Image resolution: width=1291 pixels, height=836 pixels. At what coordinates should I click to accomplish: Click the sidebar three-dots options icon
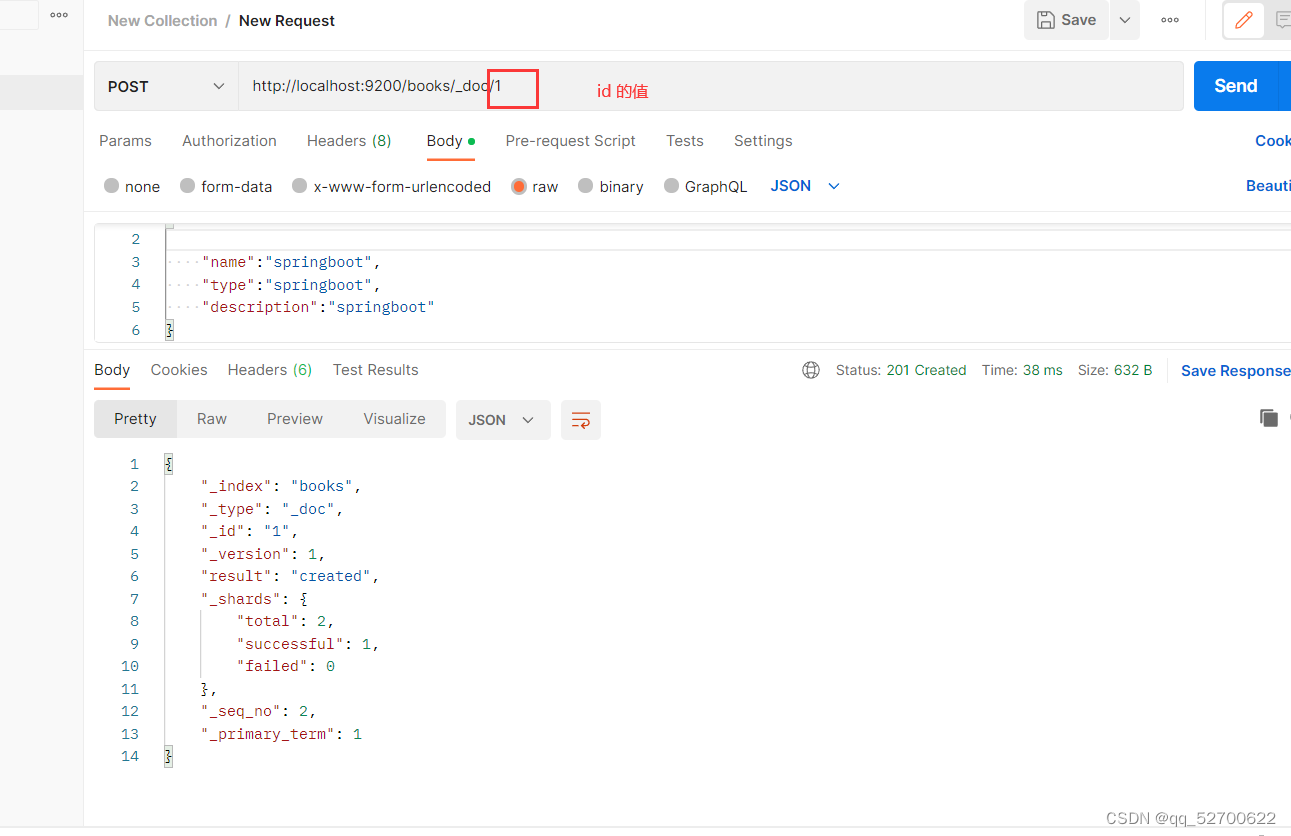[x=59, y=15]
